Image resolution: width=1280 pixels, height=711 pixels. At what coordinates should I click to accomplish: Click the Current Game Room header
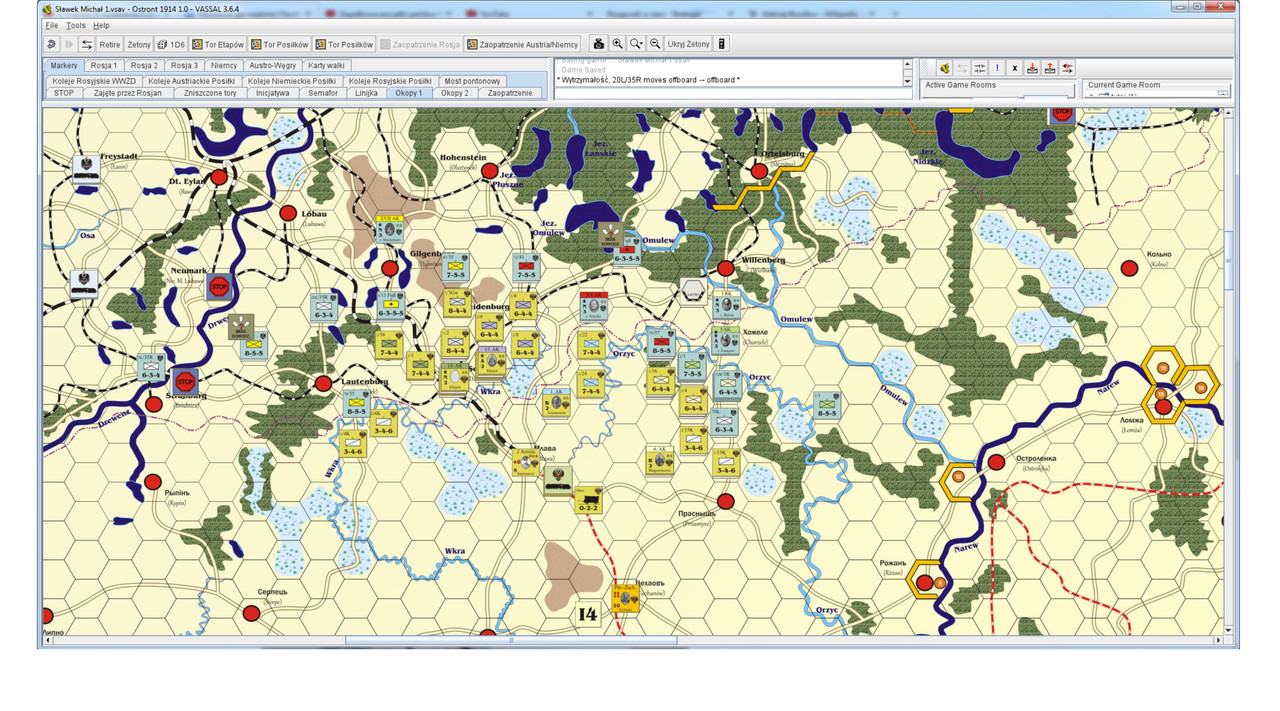coord(1124,85)
